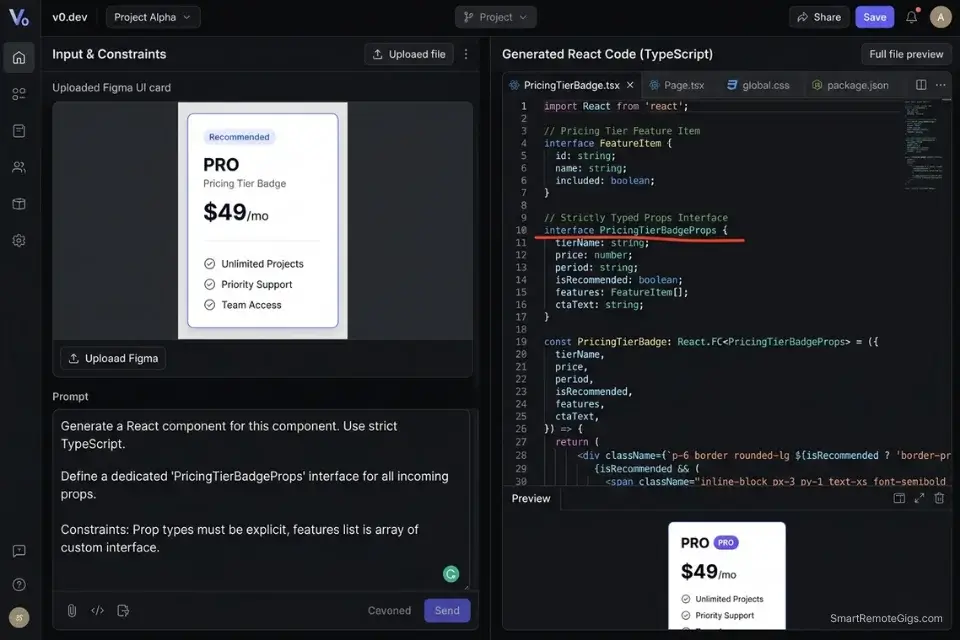This screenshot has height=640, width=960.
Task: Click code line 'isRecommended: boolean;'
Action: (x=618, y=280)
